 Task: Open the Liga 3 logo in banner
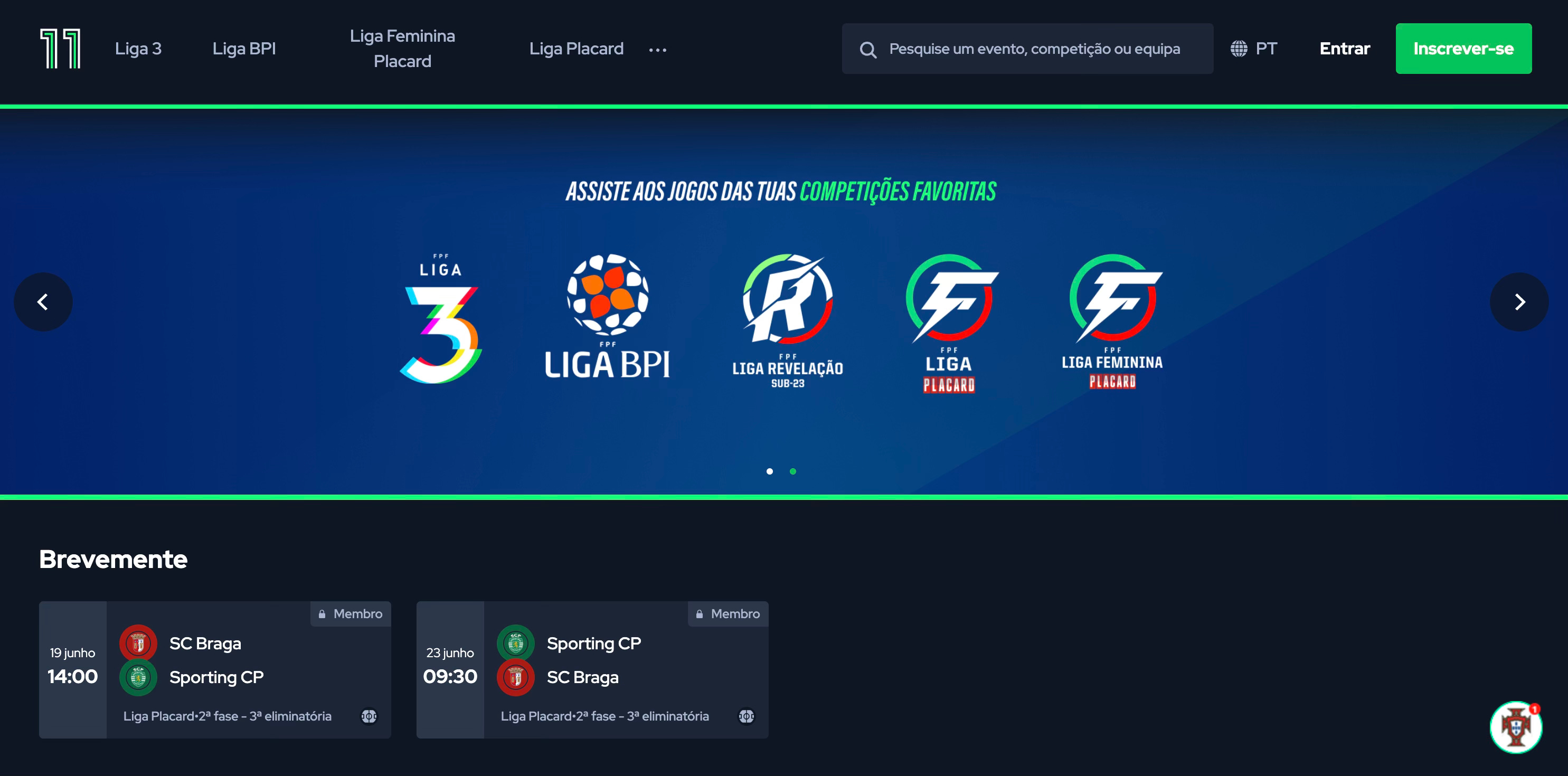[441, 318]
